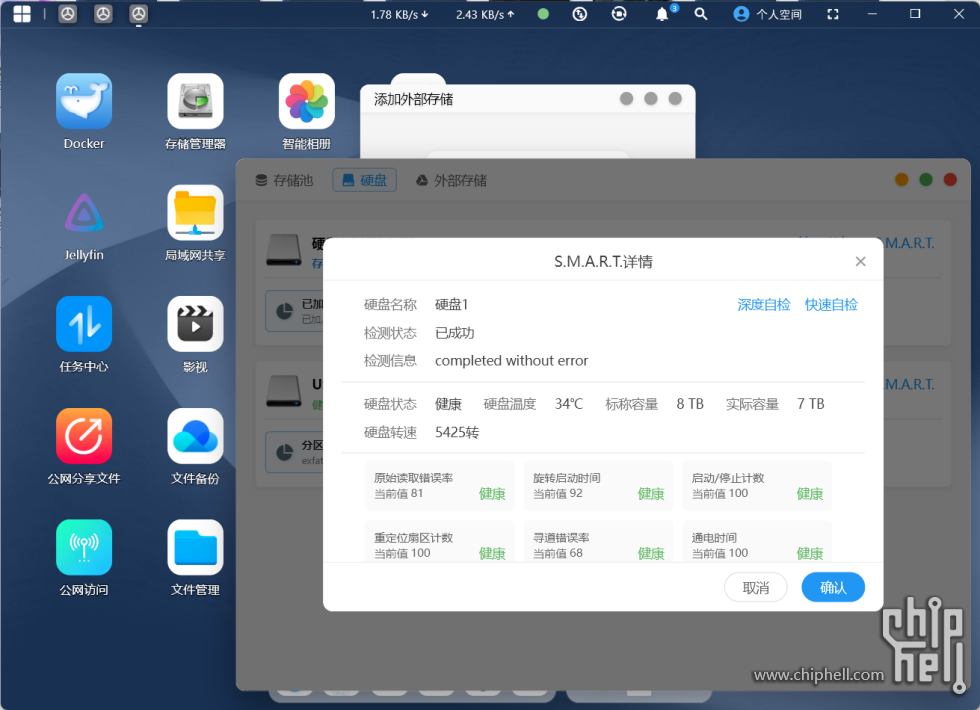Switch to 外部存储 tab
This screenshot has width=980, height=710.
(x=451, y=181)
